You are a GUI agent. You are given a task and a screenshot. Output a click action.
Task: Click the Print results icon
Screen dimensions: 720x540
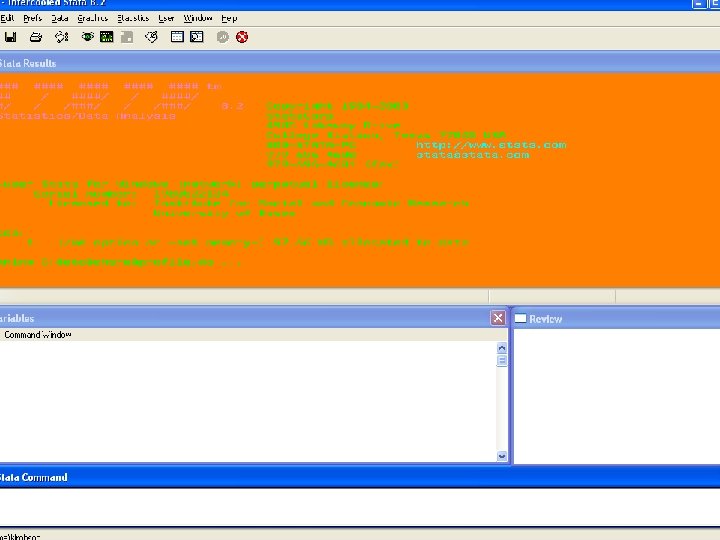pos(36,37)
